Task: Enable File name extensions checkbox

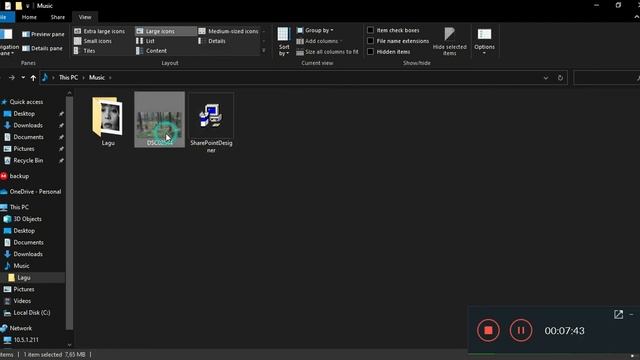Action: [398, 41]
